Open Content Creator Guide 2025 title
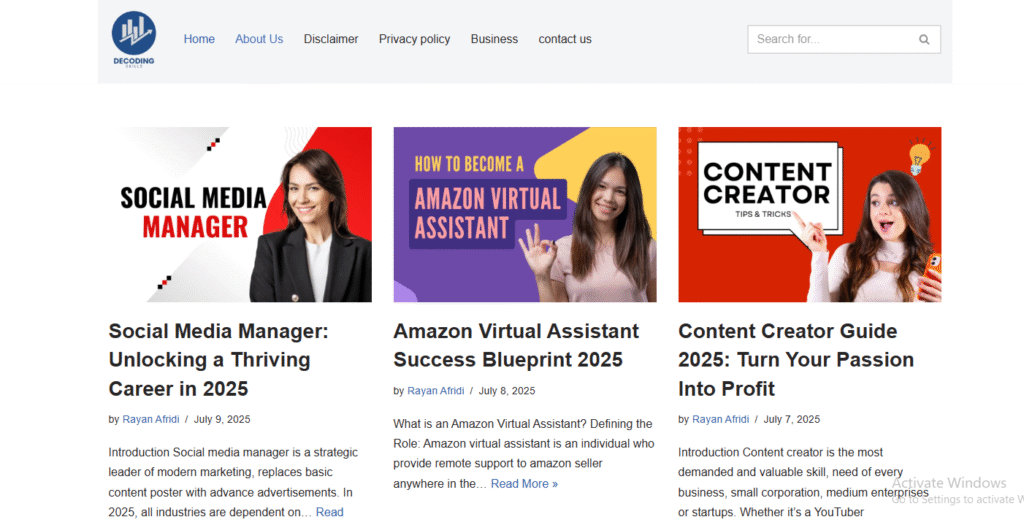The image size is (1024, 525). click(796, 359)
